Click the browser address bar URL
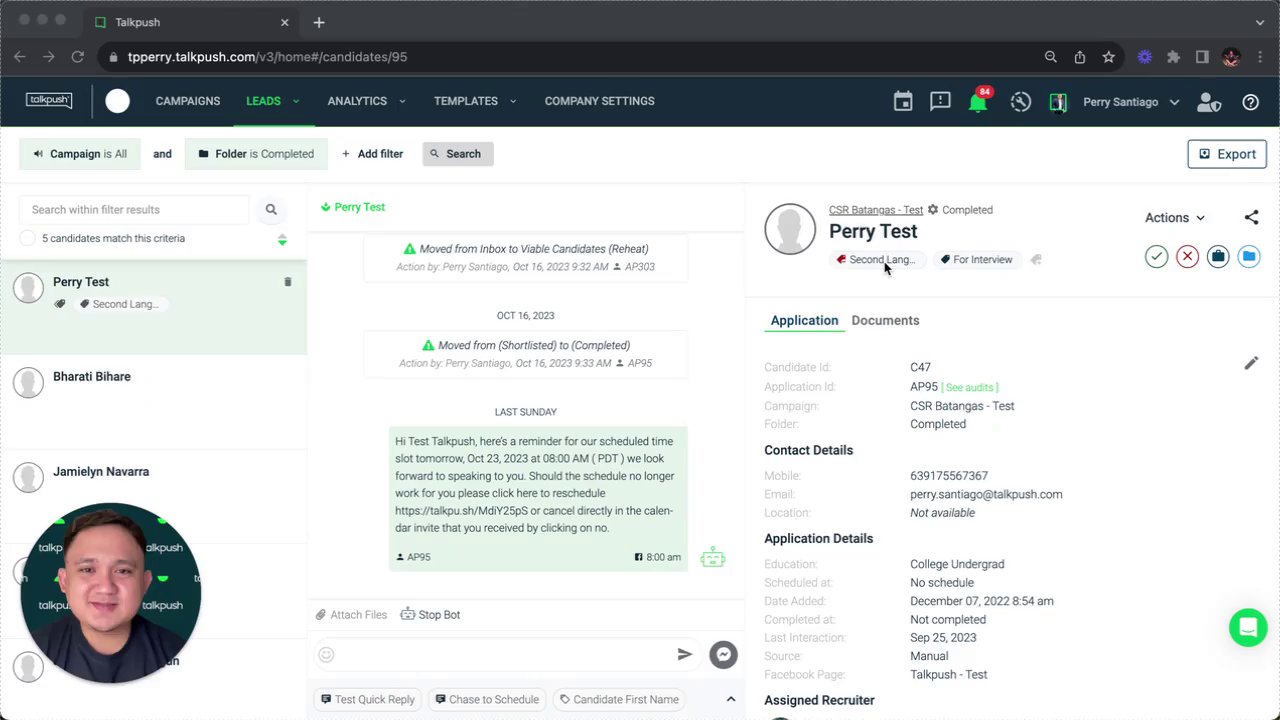Image resolution: width=1280 pixels, height=720 pixels. click(268, 57)
